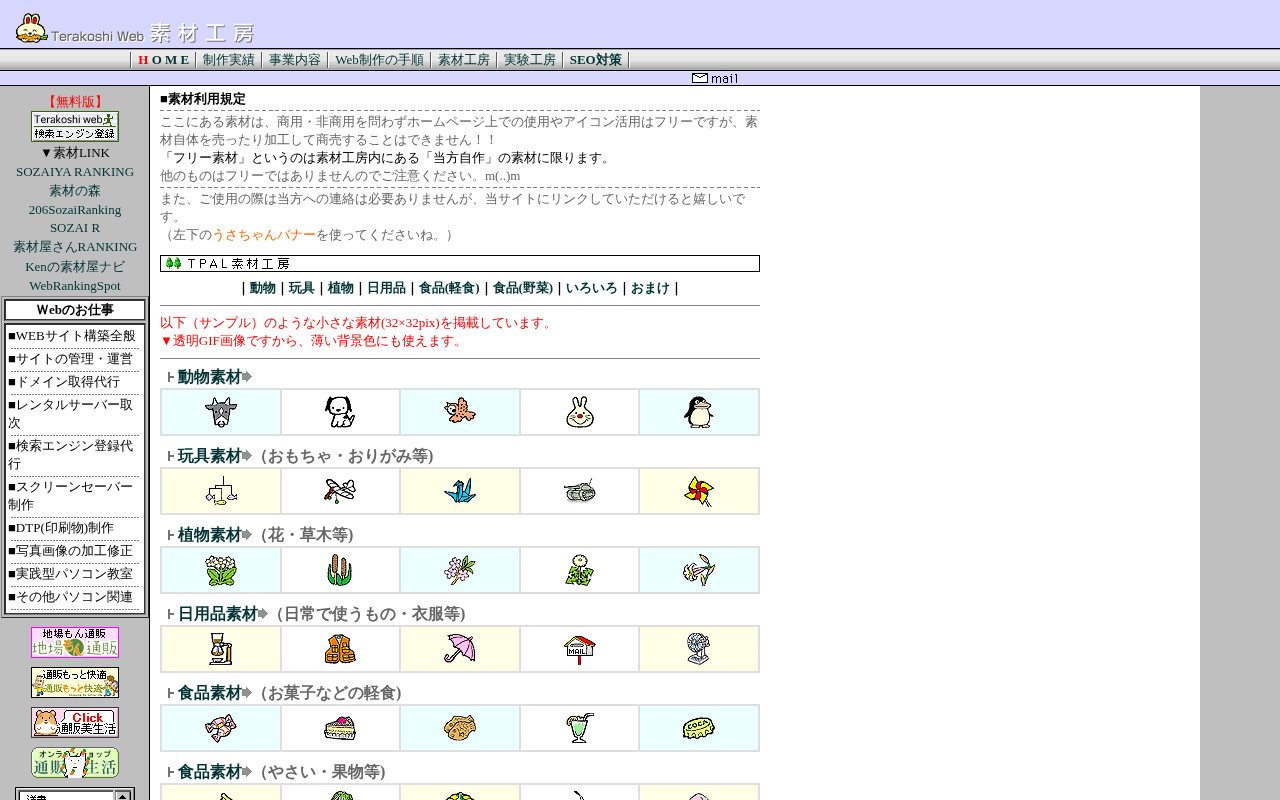Image resolution: width=1280 pixels, height=800 pixels.
Task: Select the cake slice icon
Action: (340, 728)
